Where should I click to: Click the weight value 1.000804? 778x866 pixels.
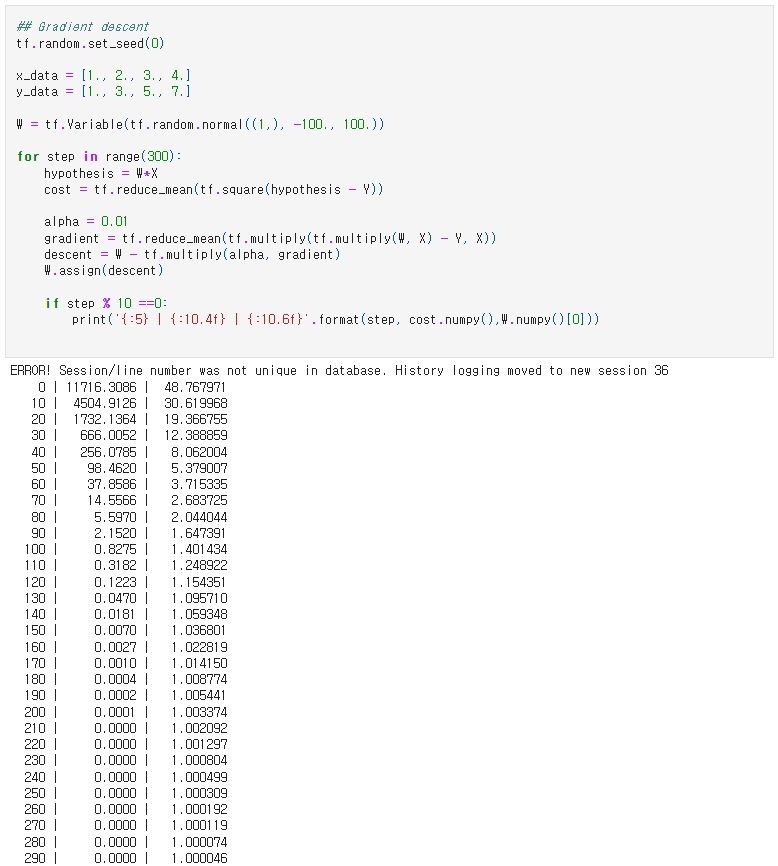[x=199, y=760]
